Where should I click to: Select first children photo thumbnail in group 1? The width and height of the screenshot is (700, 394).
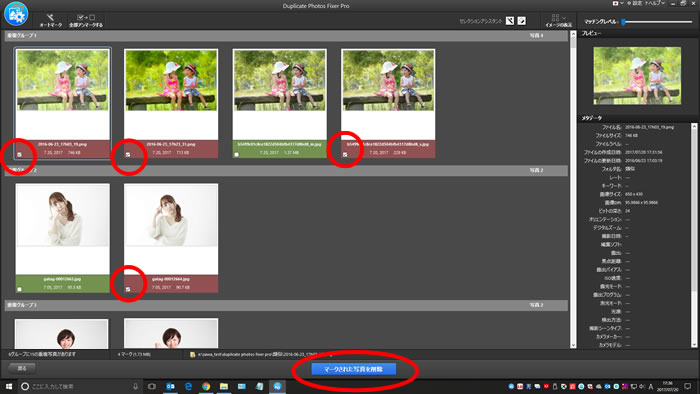pyautogui.click(x=62, y=80)
